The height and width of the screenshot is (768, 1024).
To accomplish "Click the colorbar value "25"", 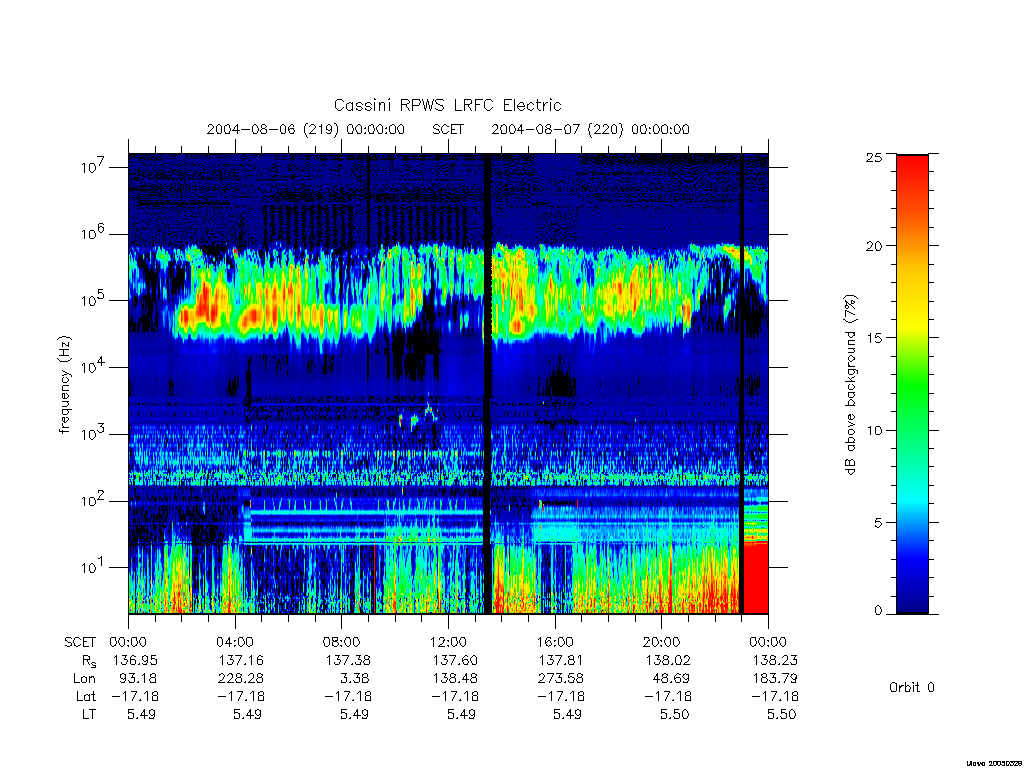I will [874, 157].
